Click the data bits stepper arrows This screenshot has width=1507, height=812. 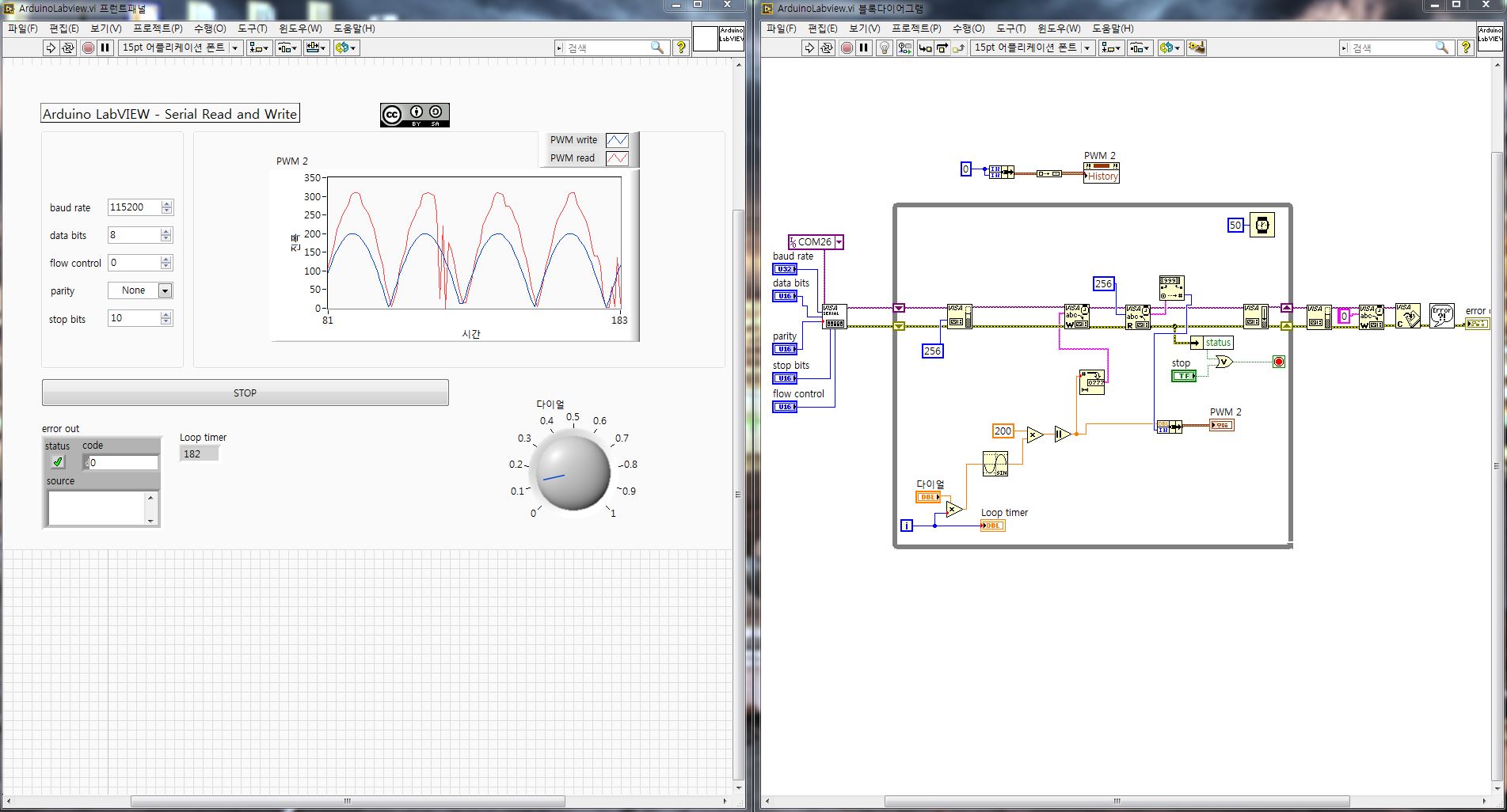click(x=166, y=235)
